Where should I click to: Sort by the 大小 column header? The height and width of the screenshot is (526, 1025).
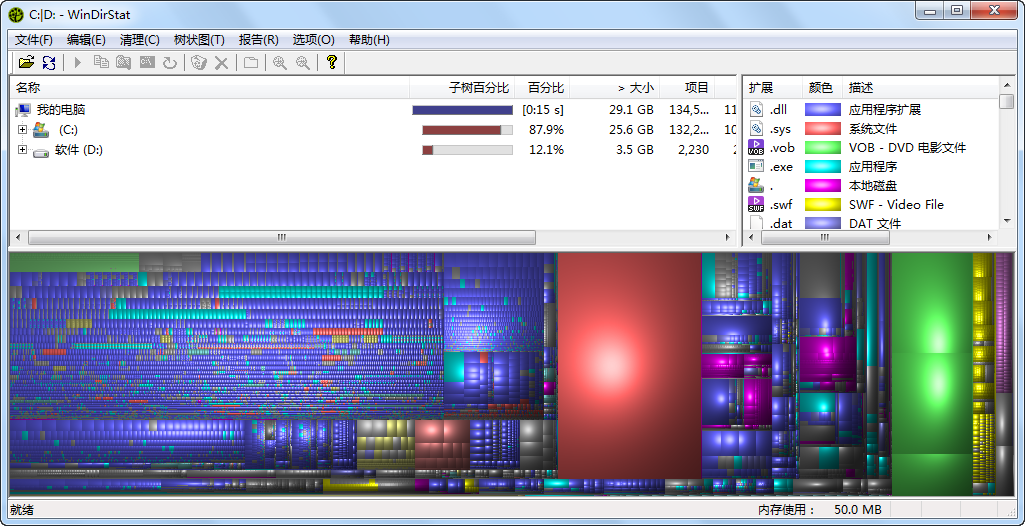[x=635, y=88]
